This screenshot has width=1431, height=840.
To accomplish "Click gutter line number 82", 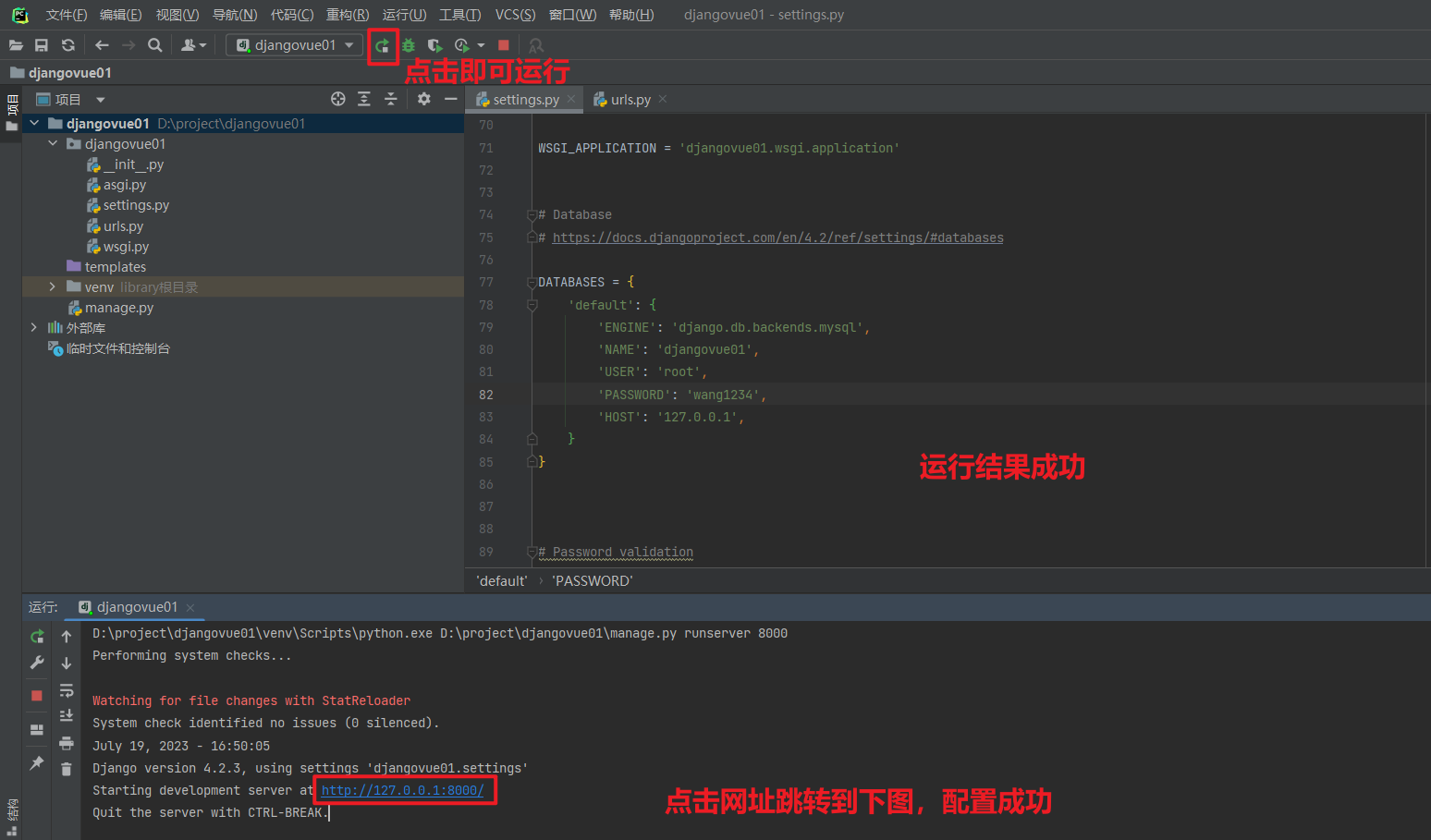I will pyautogui.click(x=486, y=395).
